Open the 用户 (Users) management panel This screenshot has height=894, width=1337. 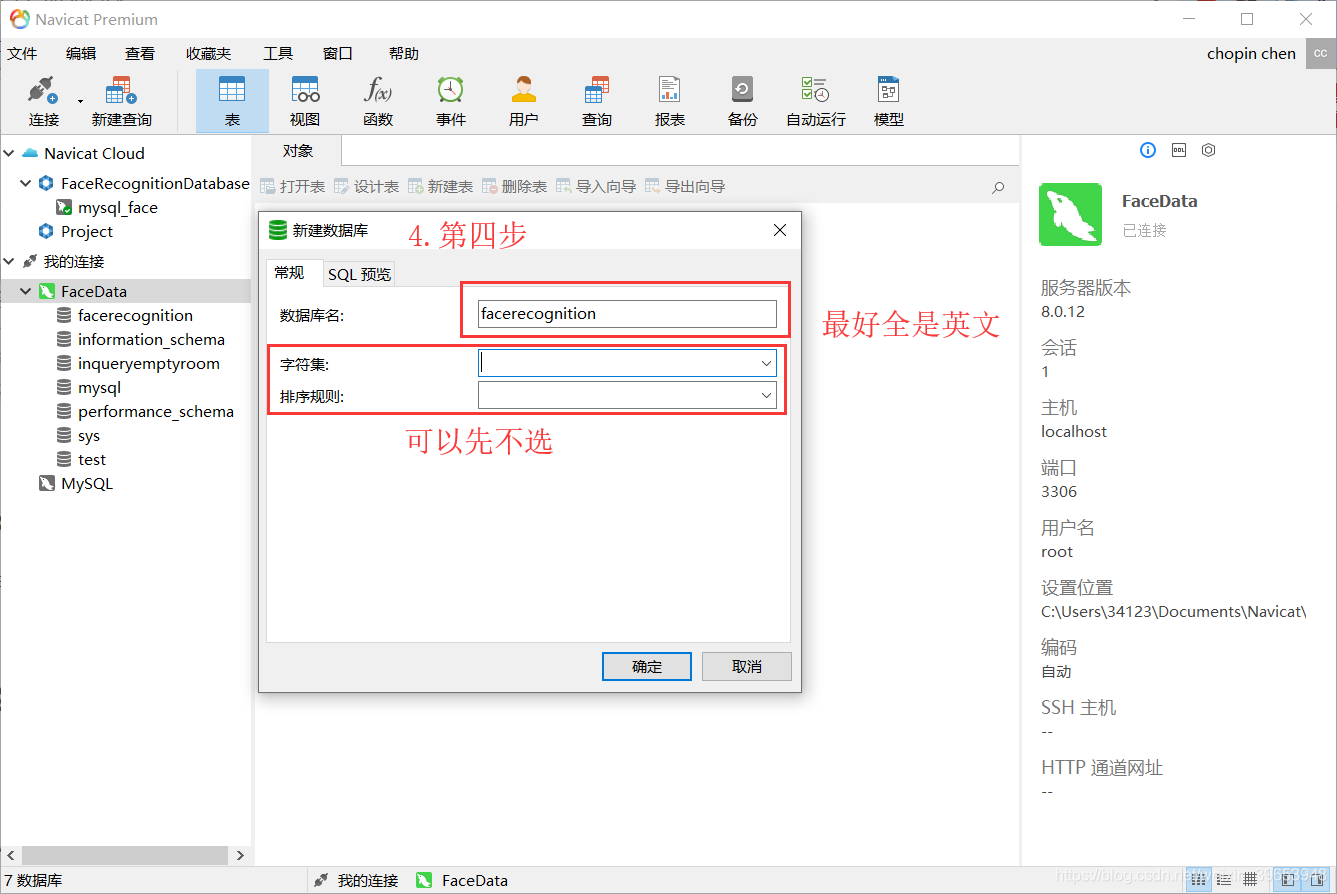pos(524,99)
